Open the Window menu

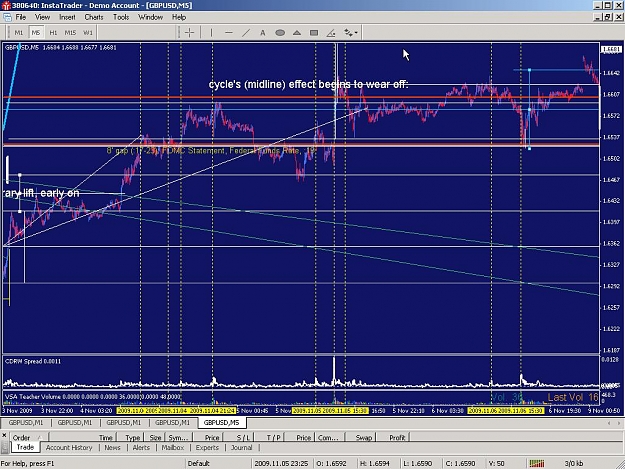pyautogui.click(x=150, y=17)
